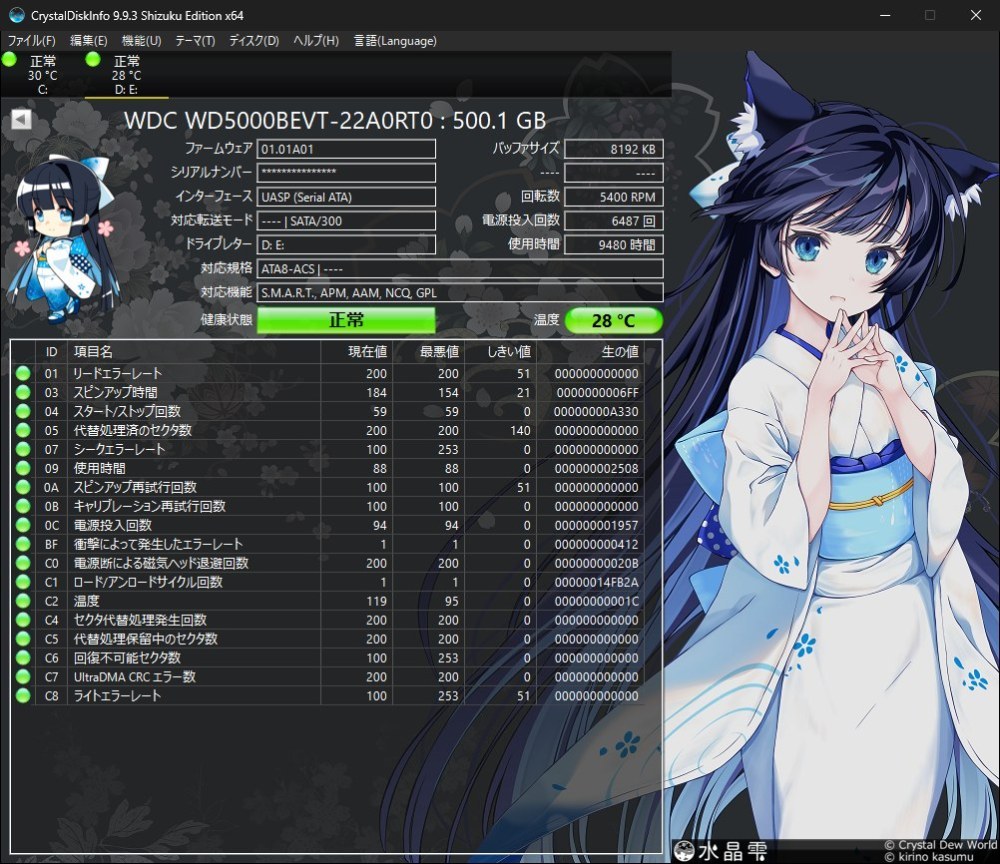Click status icon for ID 07 シークエラーレート
This screenshot has height=864, width=1000.
[23, 450]
